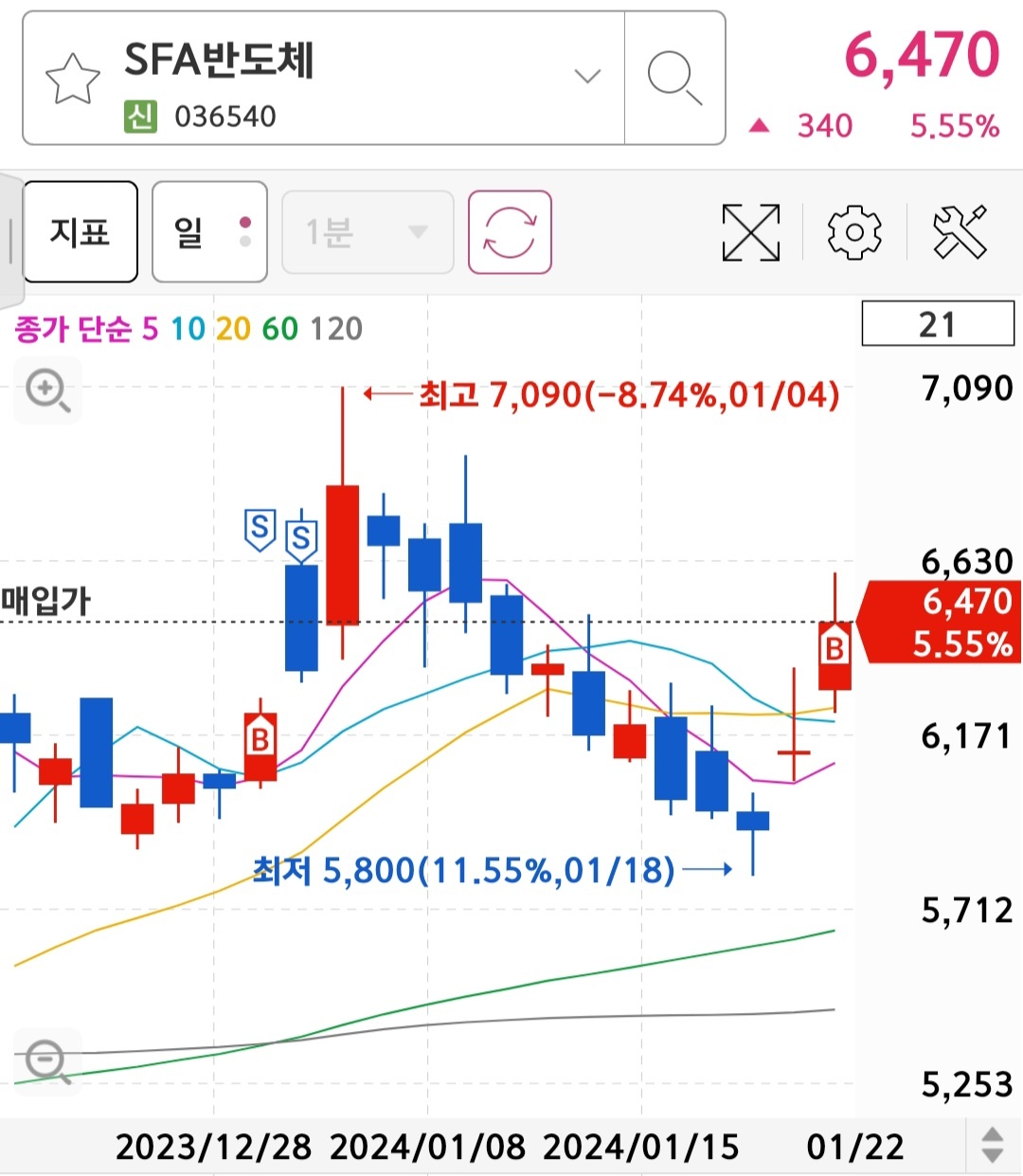Tap the tall red candle at the 7,090 high
Screen dimensions: 1023x1176
click(343, 555)
